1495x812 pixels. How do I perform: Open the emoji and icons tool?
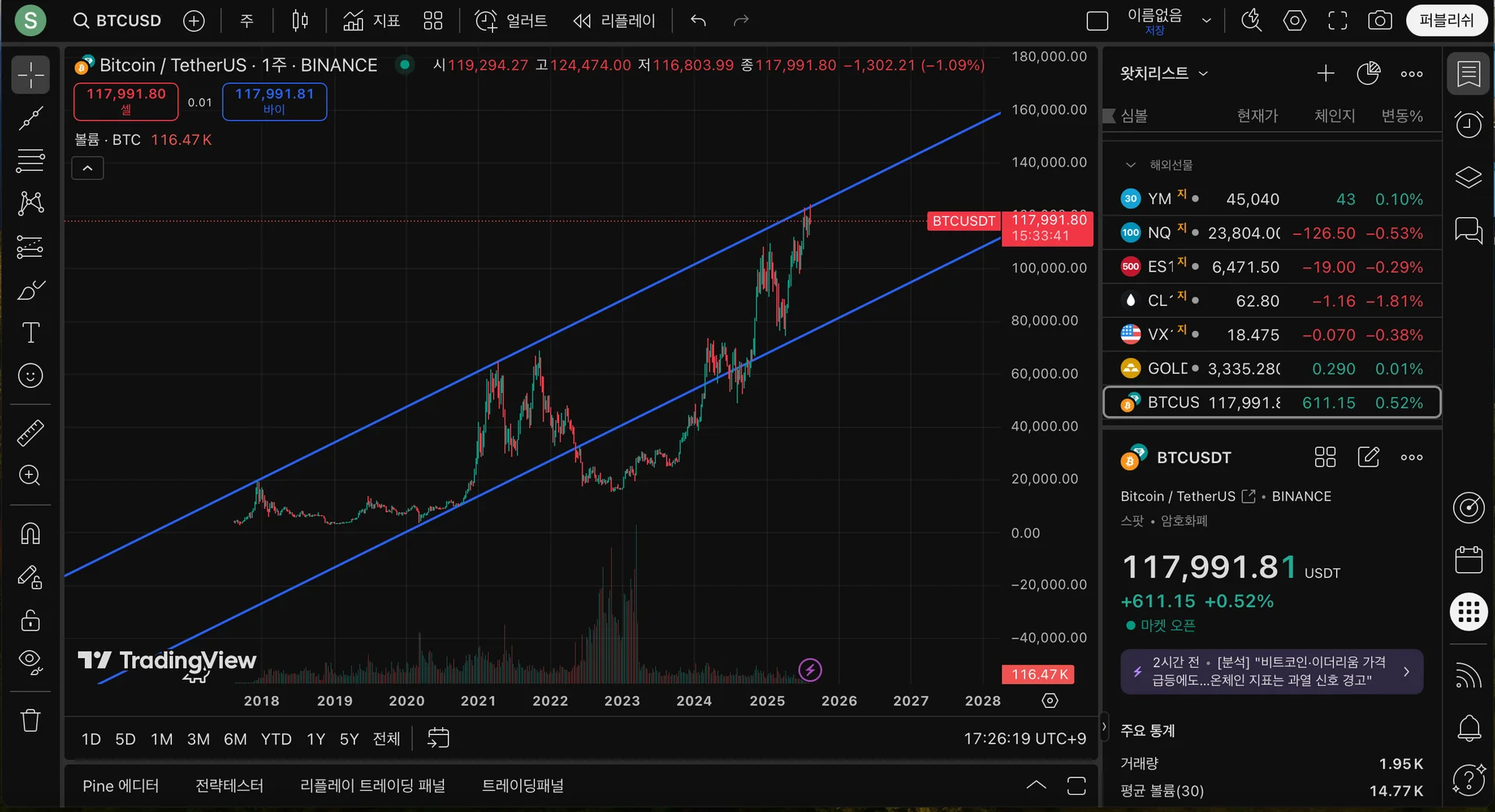(x=30, y=376)
